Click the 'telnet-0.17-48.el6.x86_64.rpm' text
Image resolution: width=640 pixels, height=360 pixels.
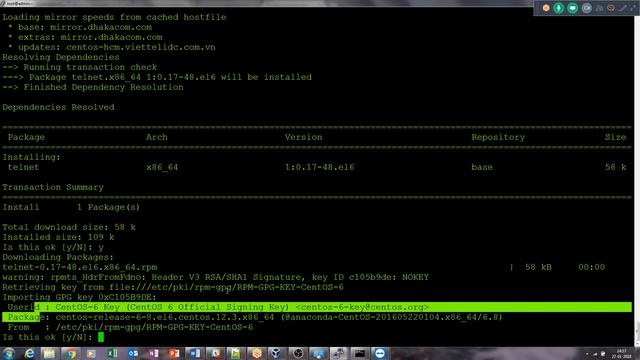click(80, 267)
